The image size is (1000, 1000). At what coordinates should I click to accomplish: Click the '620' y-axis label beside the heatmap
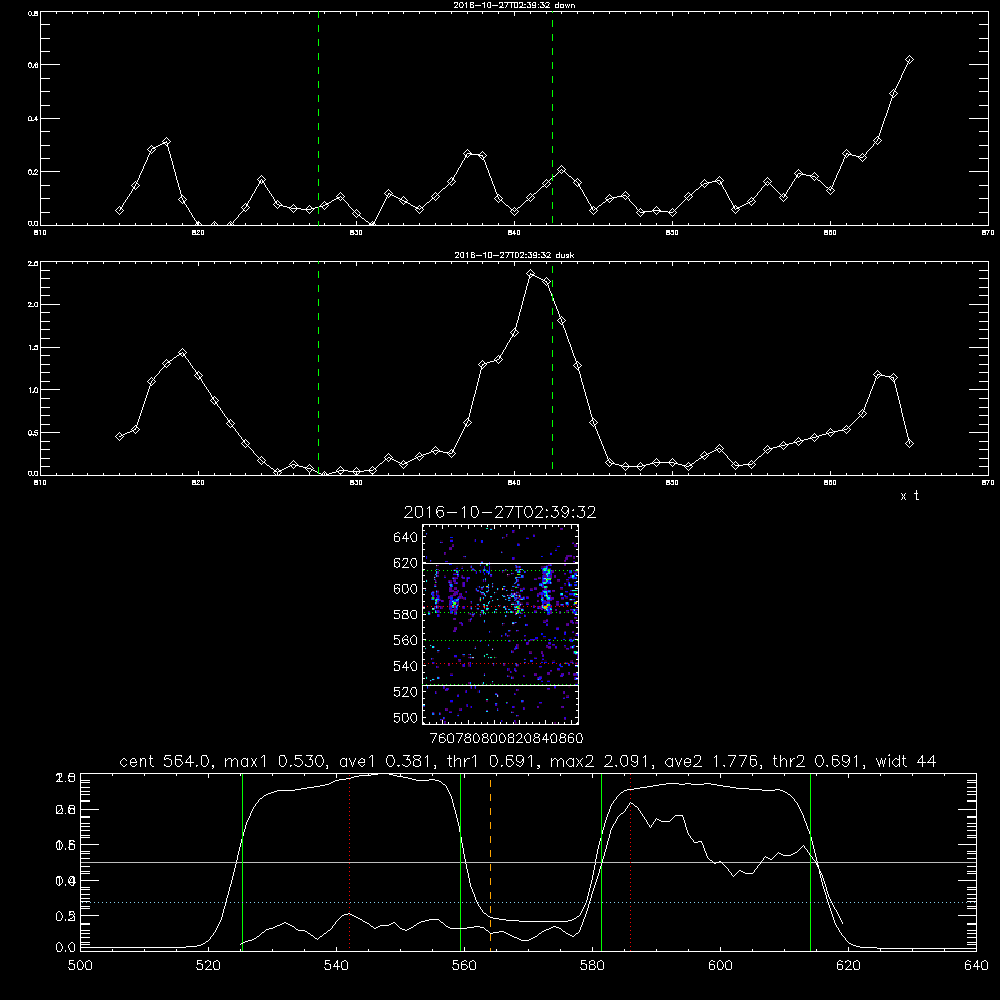click(406, 563)
